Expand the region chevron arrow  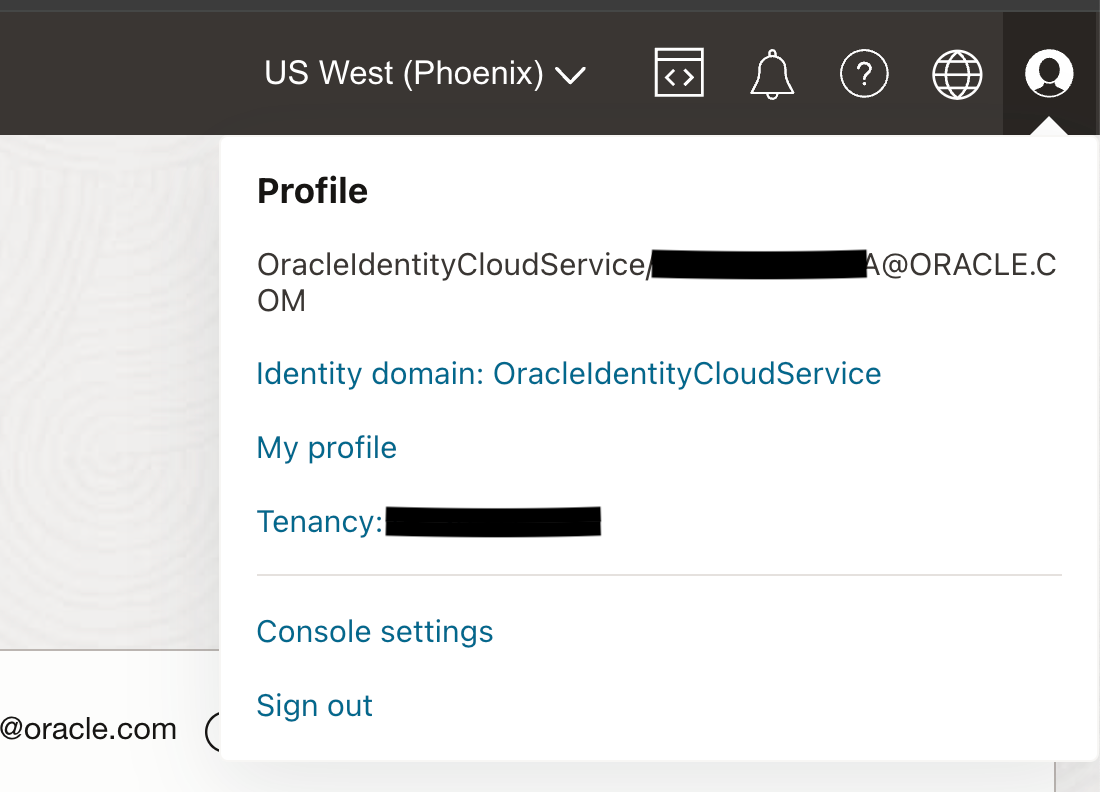pyautogui.click(x=570, y=75)
